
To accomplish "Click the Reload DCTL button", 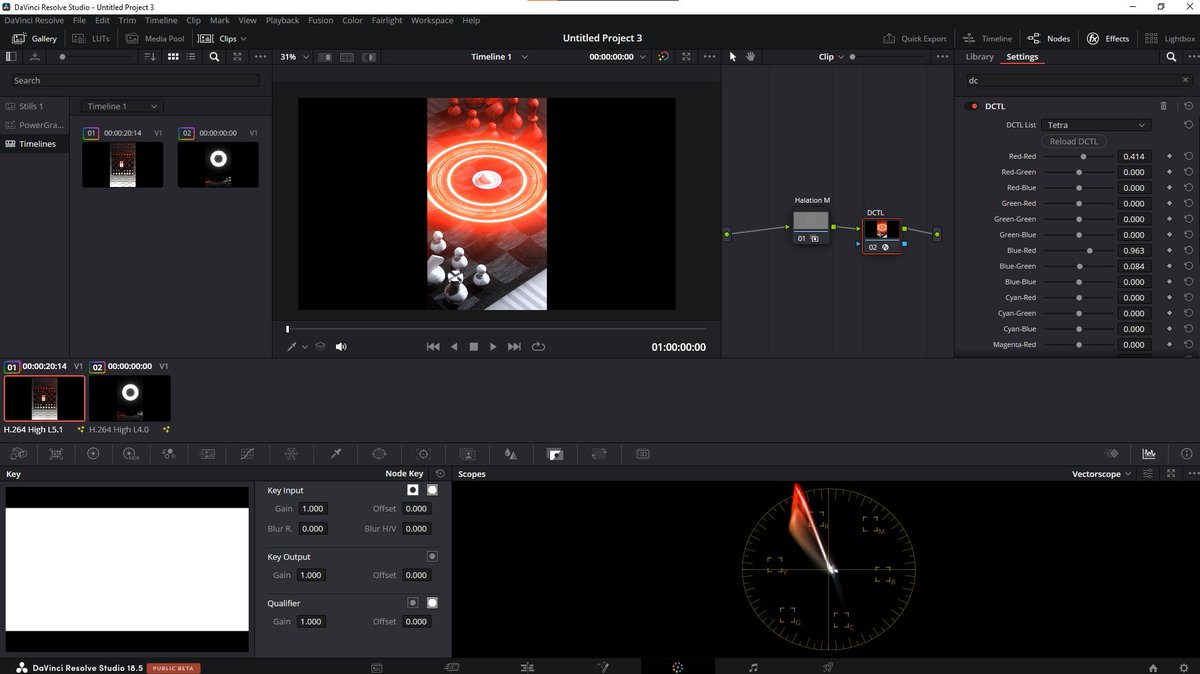I will pos(1074,141).
